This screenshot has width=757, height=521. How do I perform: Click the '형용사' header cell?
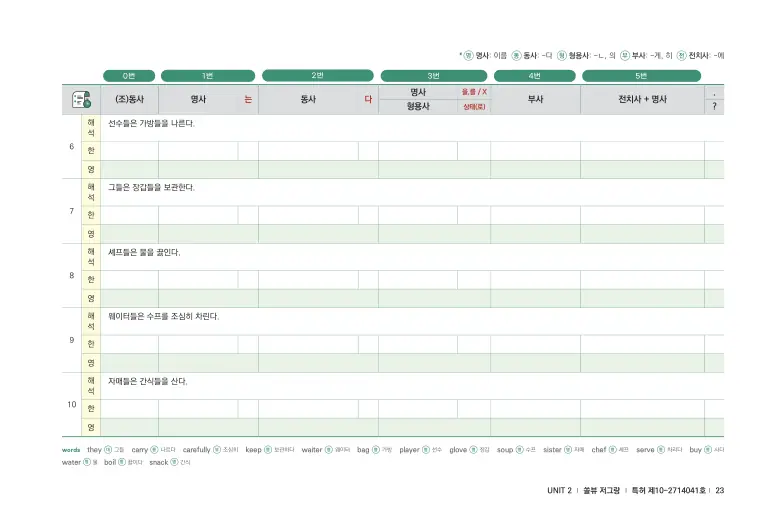(x=418, y=106)
